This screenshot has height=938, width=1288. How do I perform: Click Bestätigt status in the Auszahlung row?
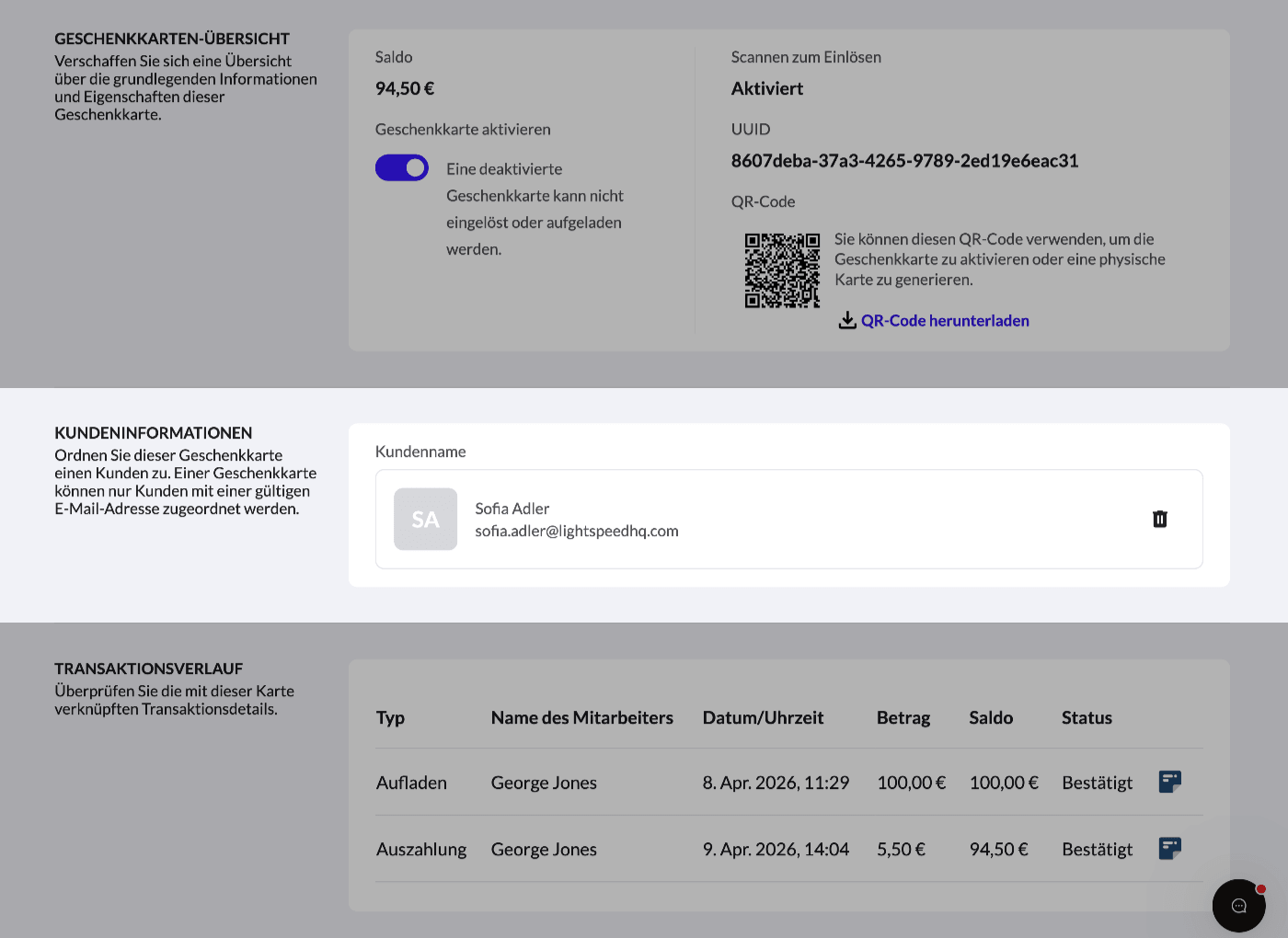[x=1097, y=849]
